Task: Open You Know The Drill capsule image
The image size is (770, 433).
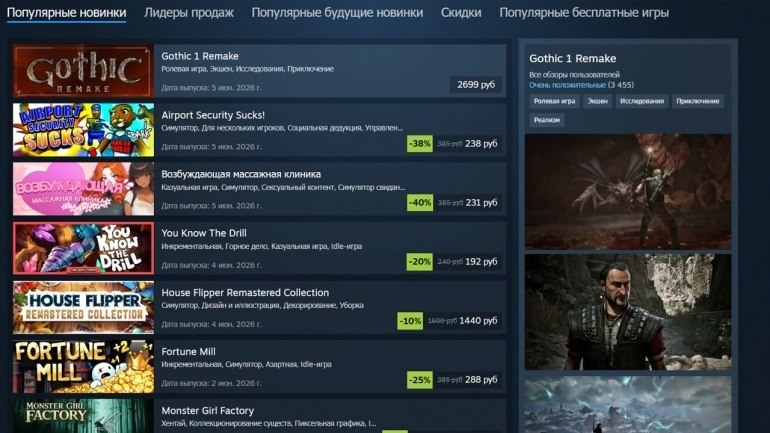Action: pyautogui.click(x=83, y=248)
